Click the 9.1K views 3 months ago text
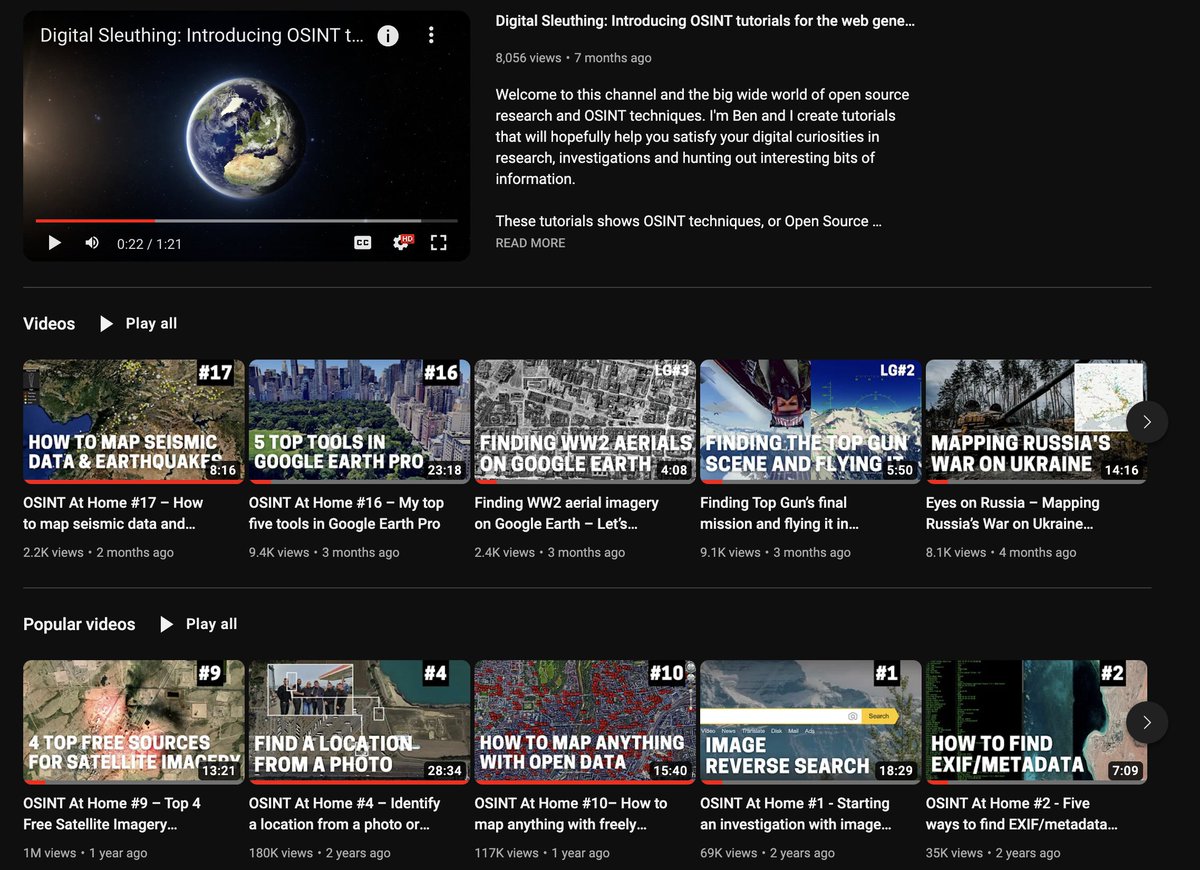 pyautogui.click(x=775, y=552)
